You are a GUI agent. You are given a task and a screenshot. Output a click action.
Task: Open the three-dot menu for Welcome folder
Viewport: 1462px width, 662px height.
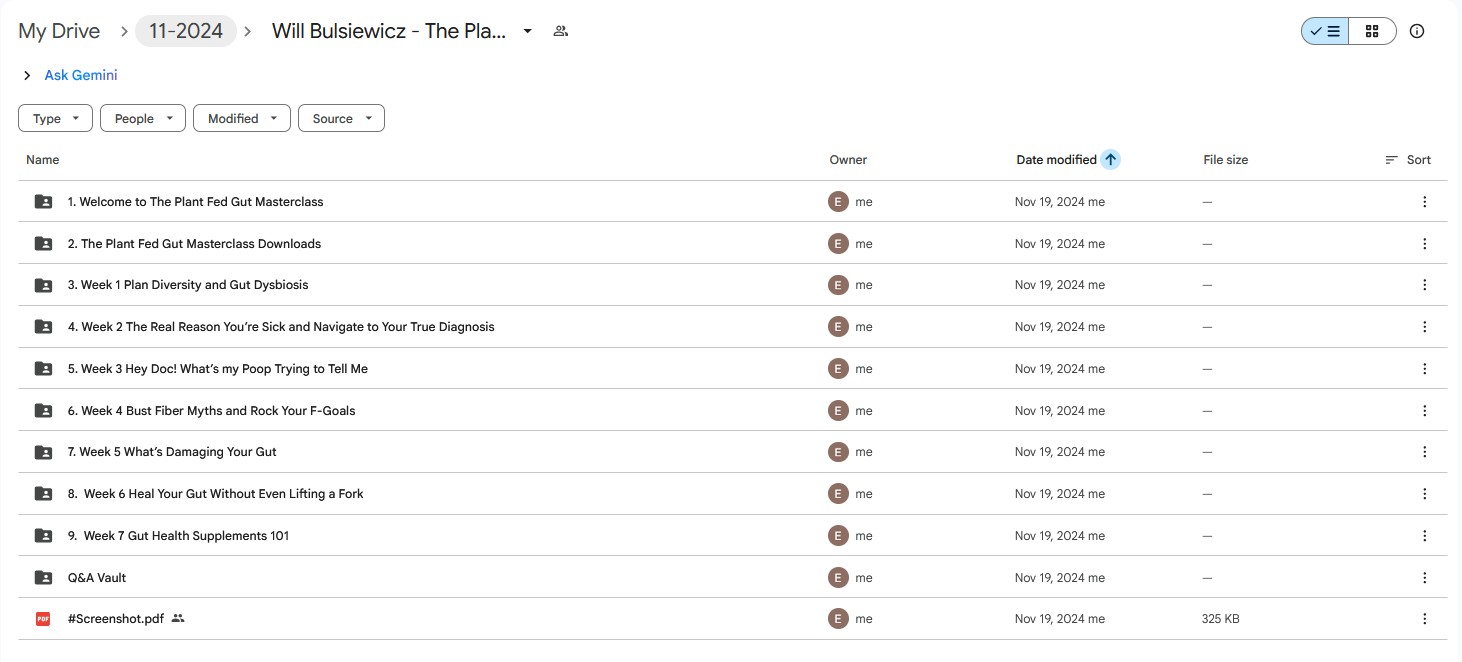click(1425, 202)
